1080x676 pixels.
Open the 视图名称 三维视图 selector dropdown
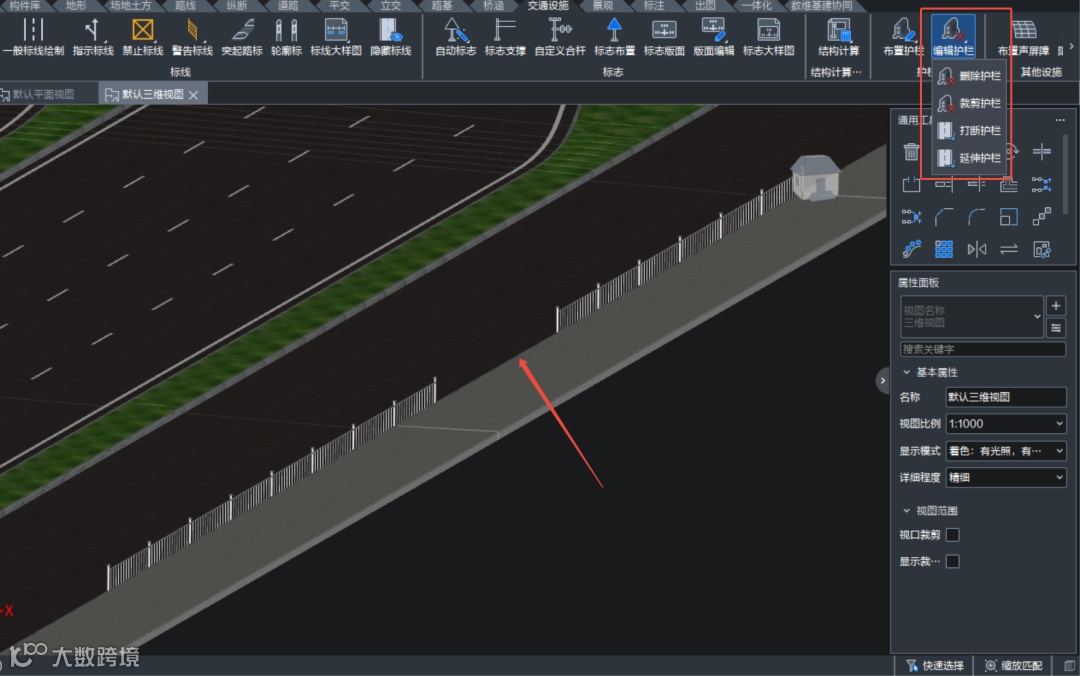point(971,316)
